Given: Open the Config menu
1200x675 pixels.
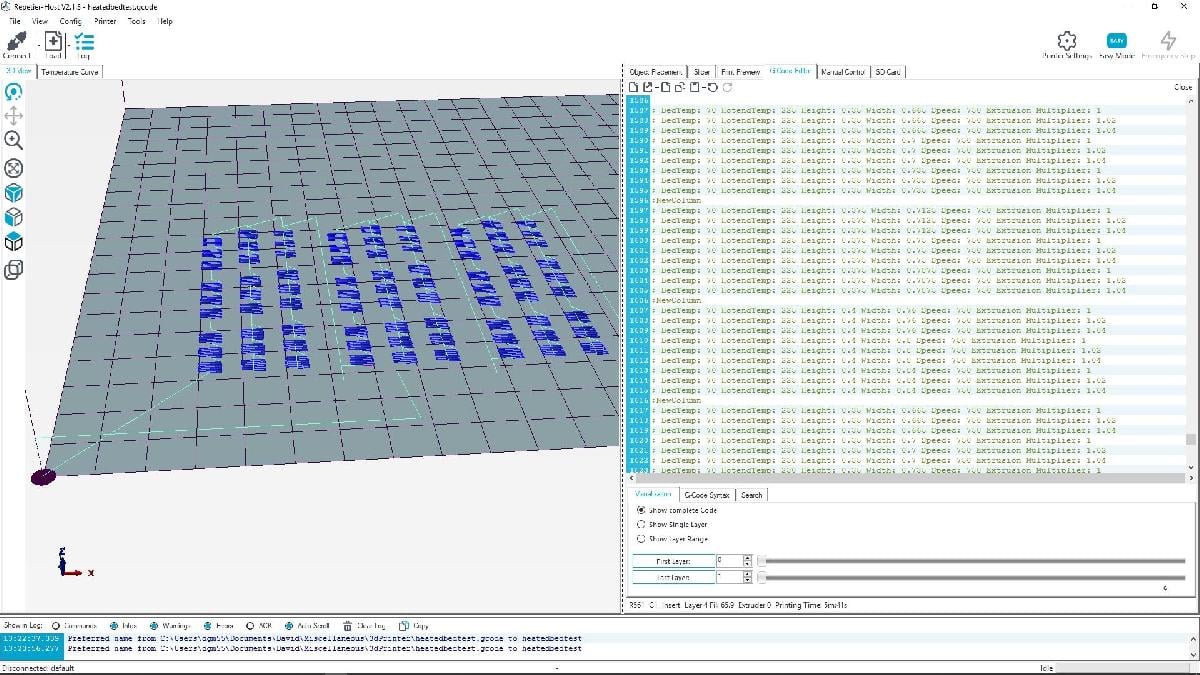Looking at the screenshot, I should click(x=70, y=21).
